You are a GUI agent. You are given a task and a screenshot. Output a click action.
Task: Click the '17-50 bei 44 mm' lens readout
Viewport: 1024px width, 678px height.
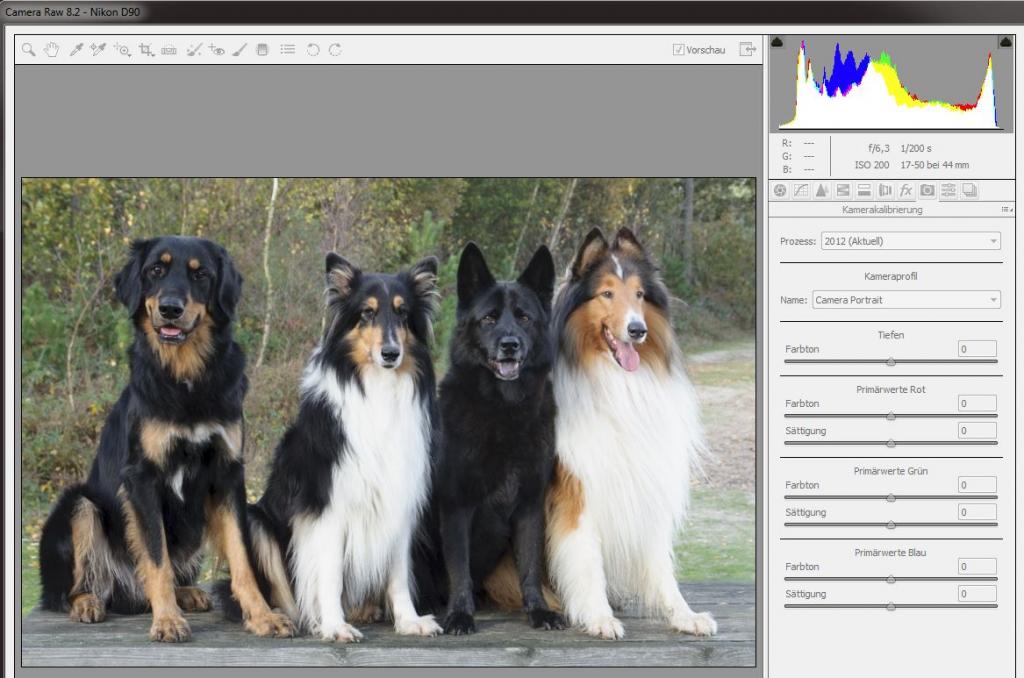coord(935,165)
